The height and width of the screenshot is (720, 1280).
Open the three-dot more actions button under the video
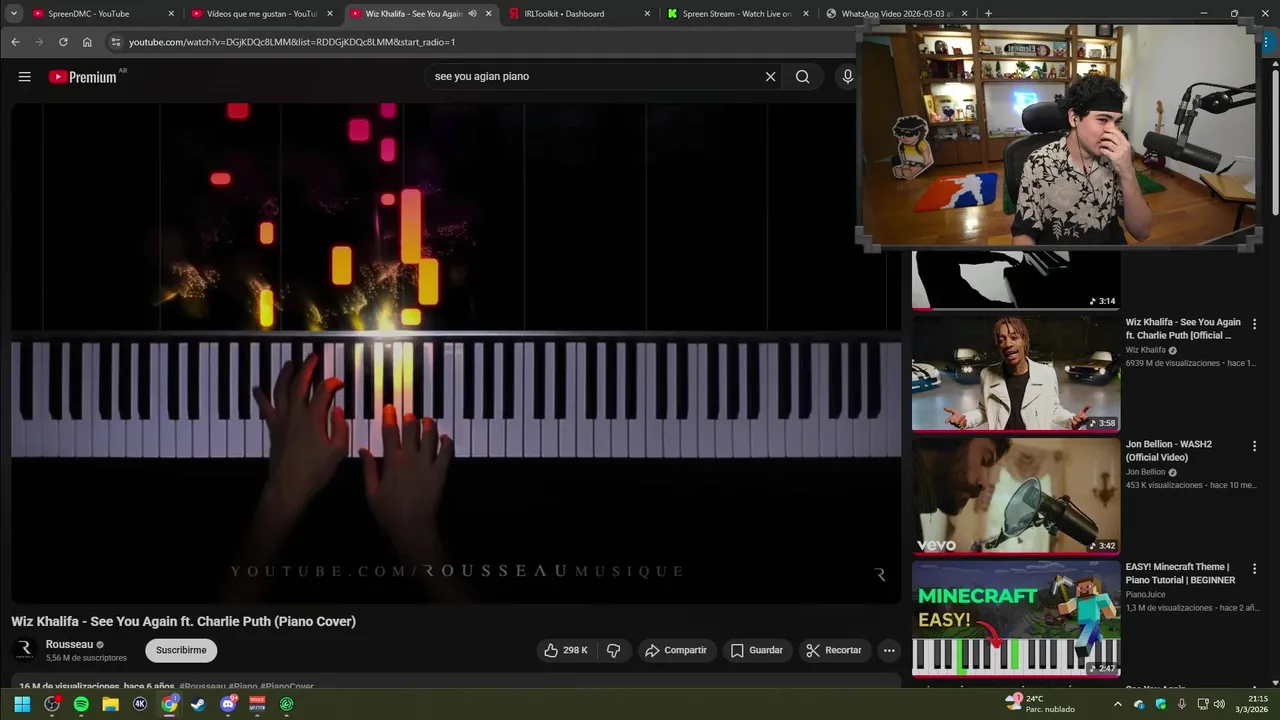click(x=889, y=650)
